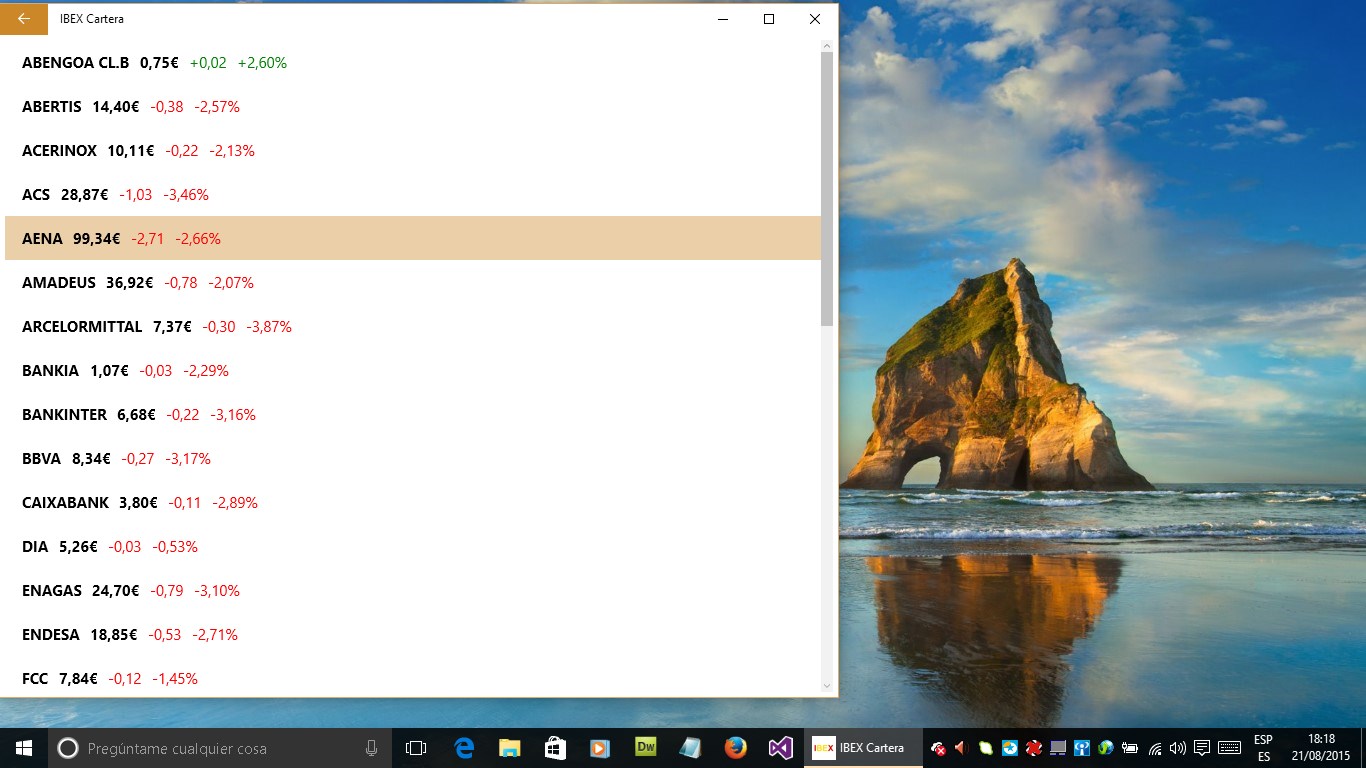This screenshot has width=1366, height=768.
Task: Activate the Cortana microphone icon
Action: pyautogui.click(x=372, y=748)
